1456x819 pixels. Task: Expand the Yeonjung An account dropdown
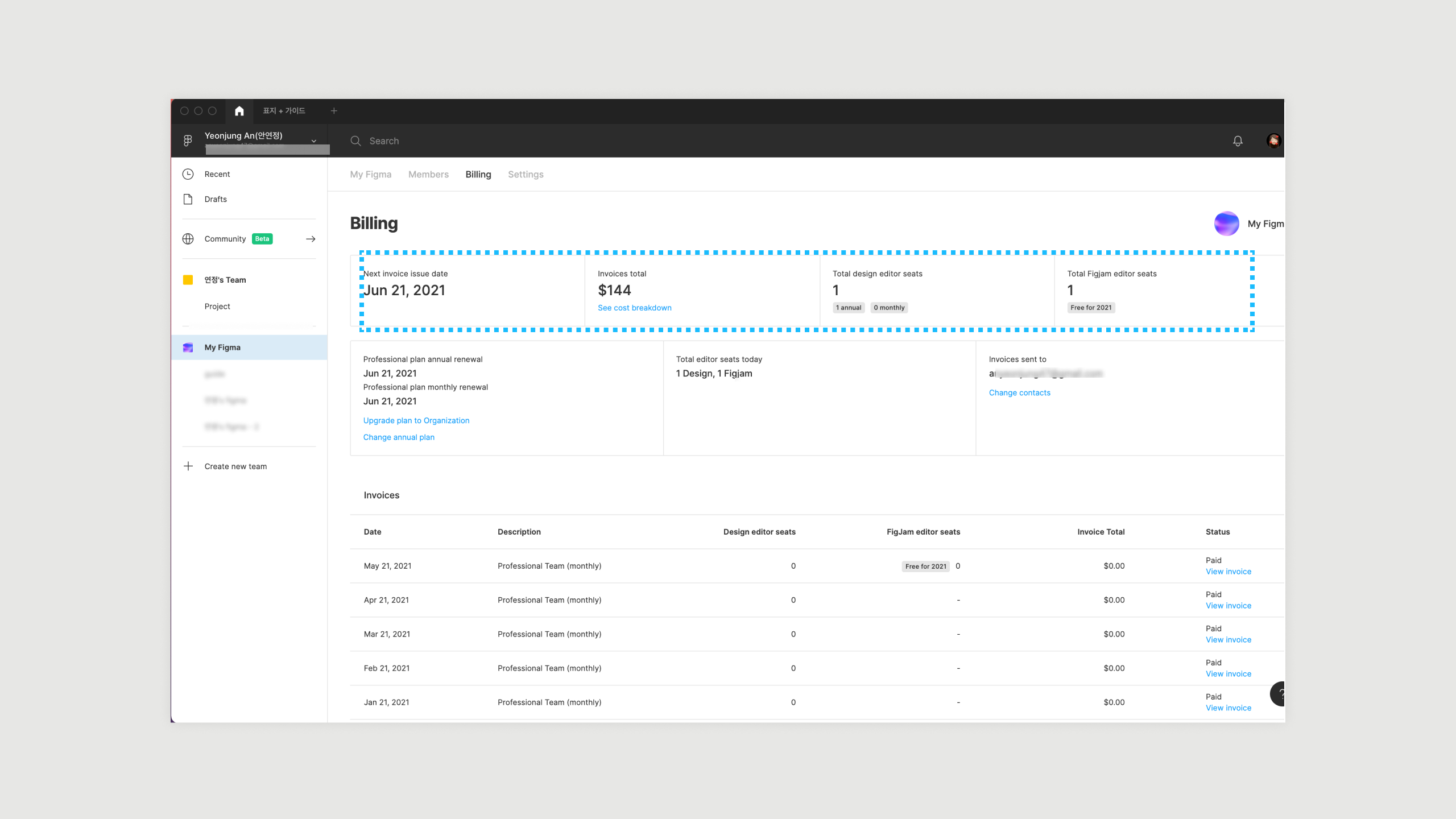pos(313,141)
